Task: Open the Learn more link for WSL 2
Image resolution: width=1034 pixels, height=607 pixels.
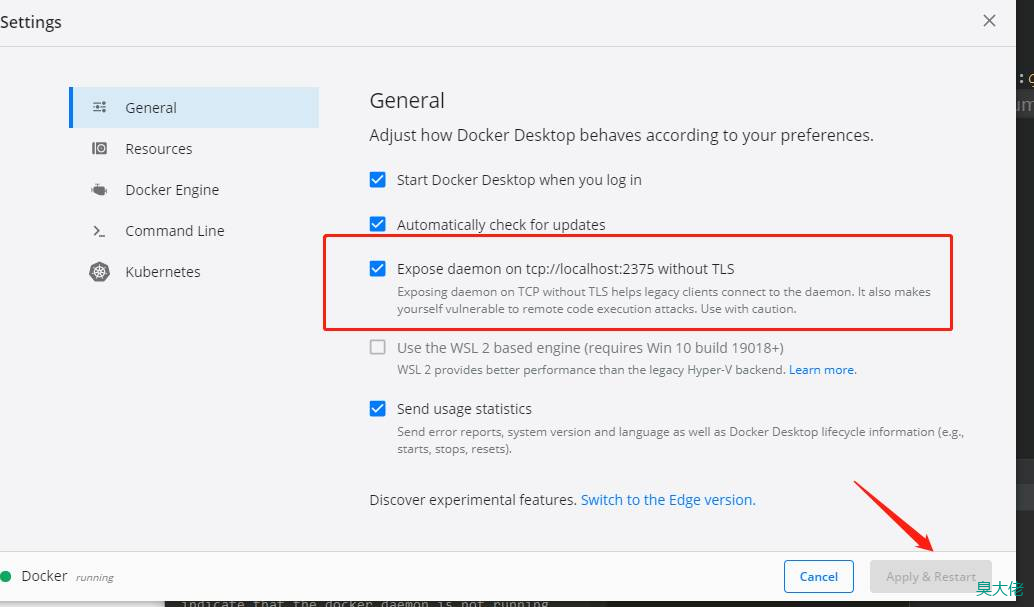Action: (x=822, y=369)
